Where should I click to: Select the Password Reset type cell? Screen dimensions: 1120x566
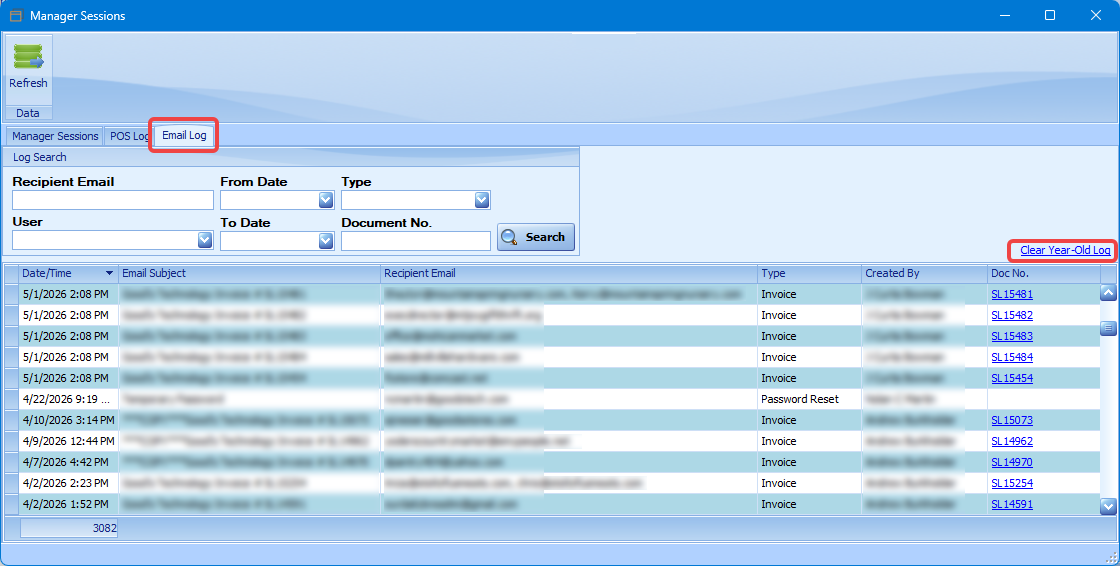(809, 399)
